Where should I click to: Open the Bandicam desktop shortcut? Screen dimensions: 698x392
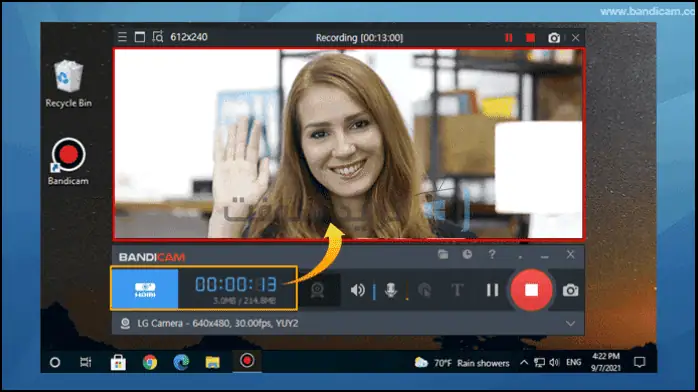tap(68, 162)
